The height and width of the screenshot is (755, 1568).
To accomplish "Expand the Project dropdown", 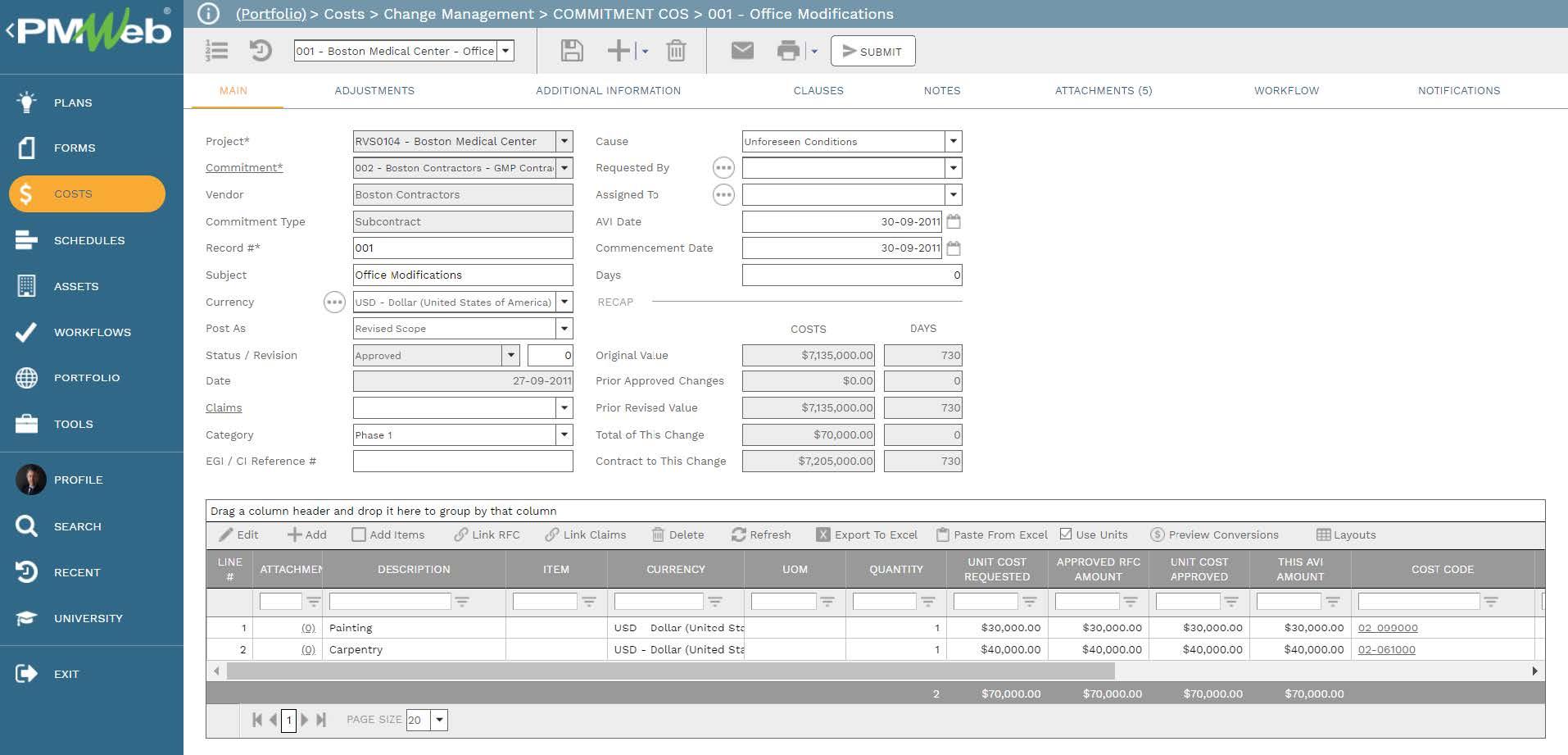I will [564, 141].
